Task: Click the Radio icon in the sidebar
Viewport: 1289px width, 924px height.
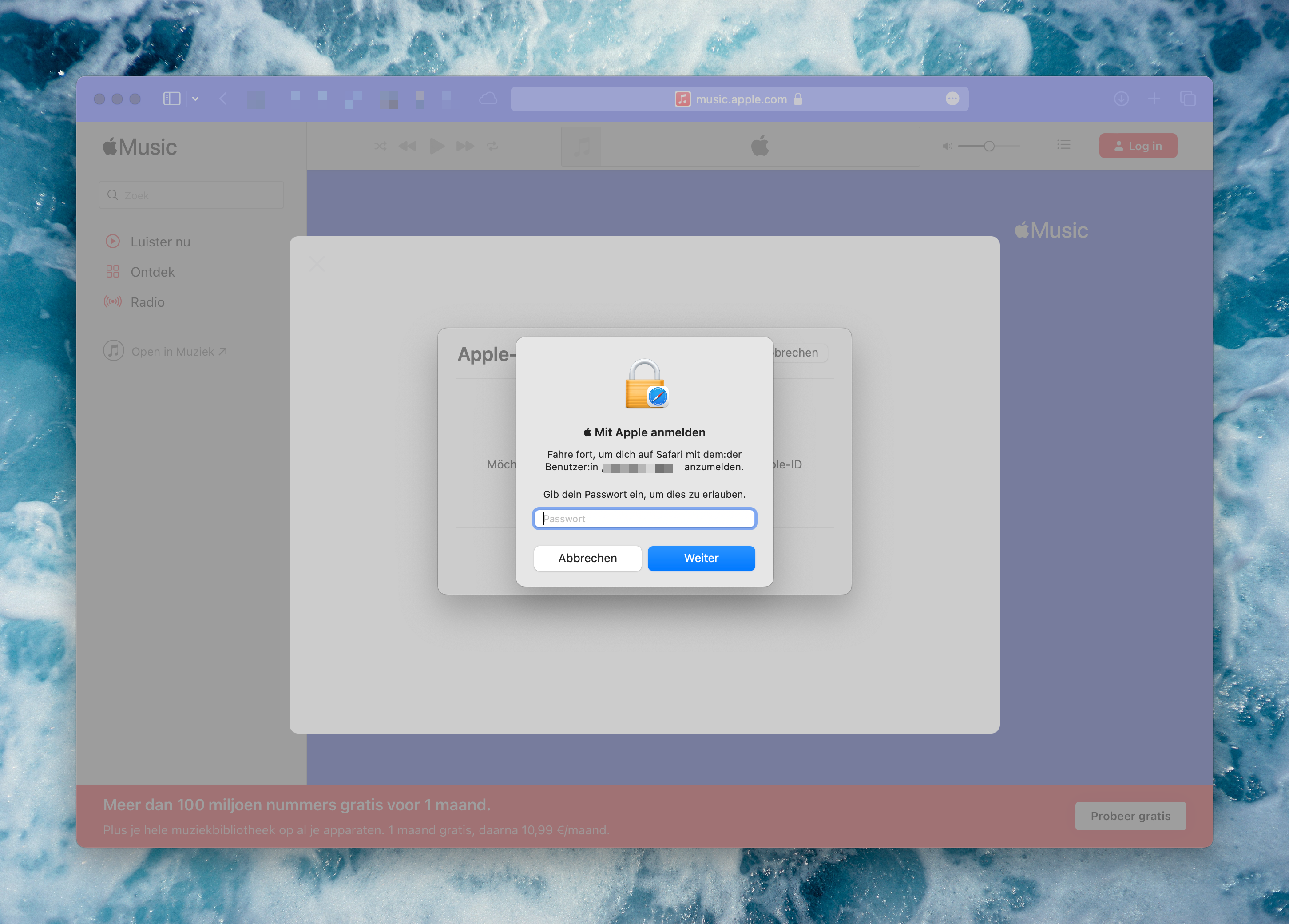Action: pos(113,302)
